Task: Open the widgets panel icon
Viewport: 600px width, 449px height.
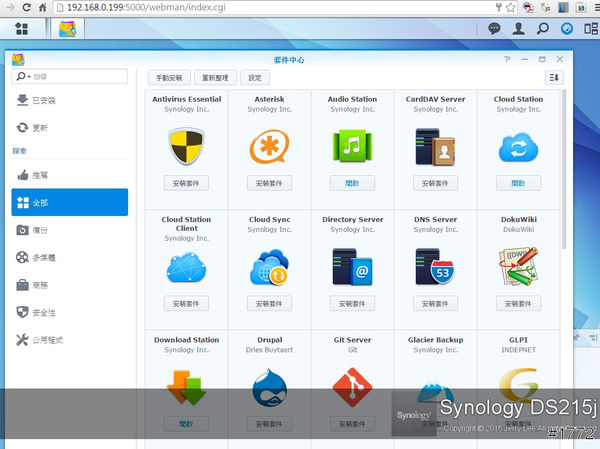Action: tap(567, 28)
